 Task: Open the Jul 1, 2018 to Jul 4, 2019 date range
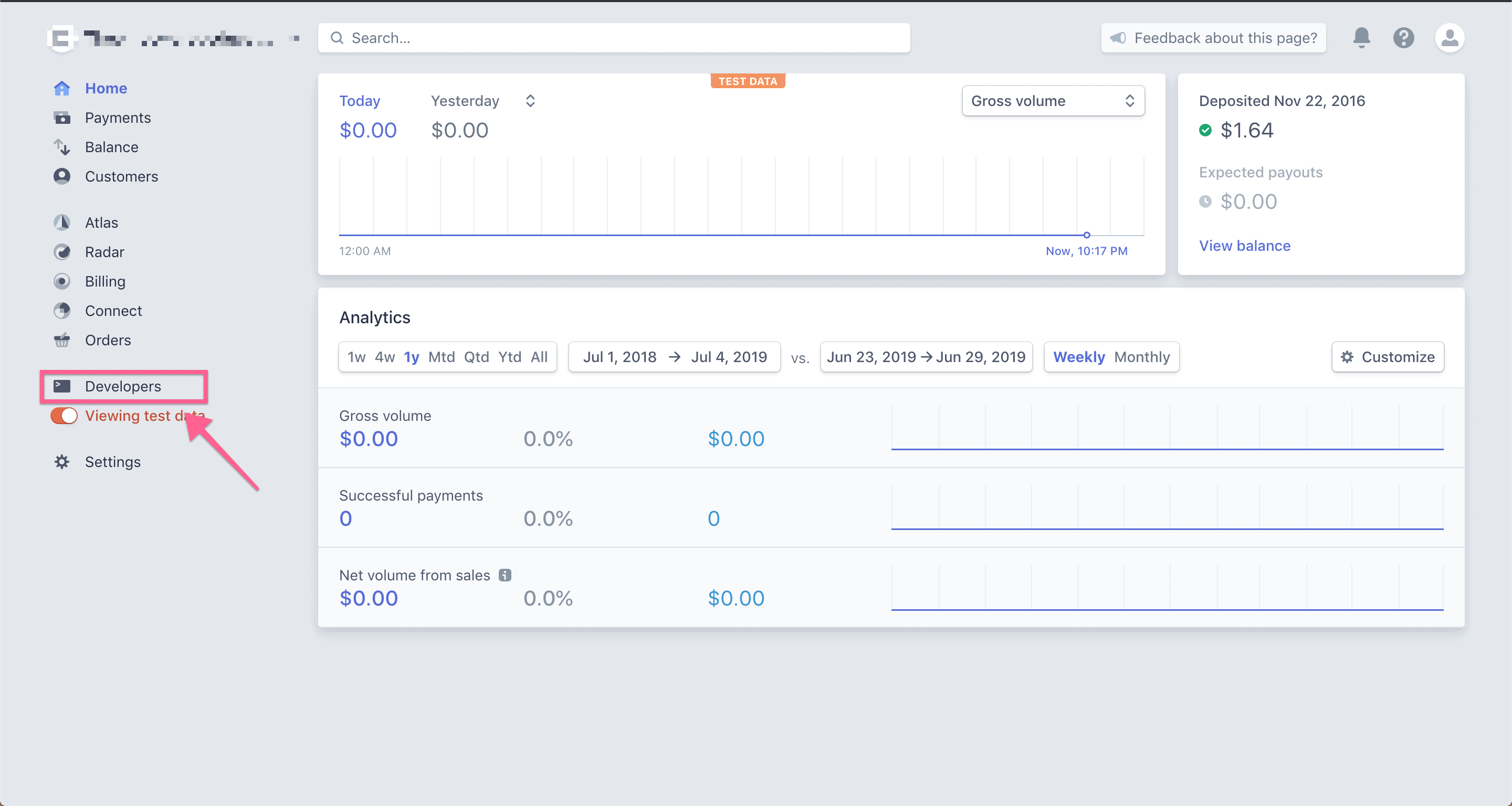[675, 357]
